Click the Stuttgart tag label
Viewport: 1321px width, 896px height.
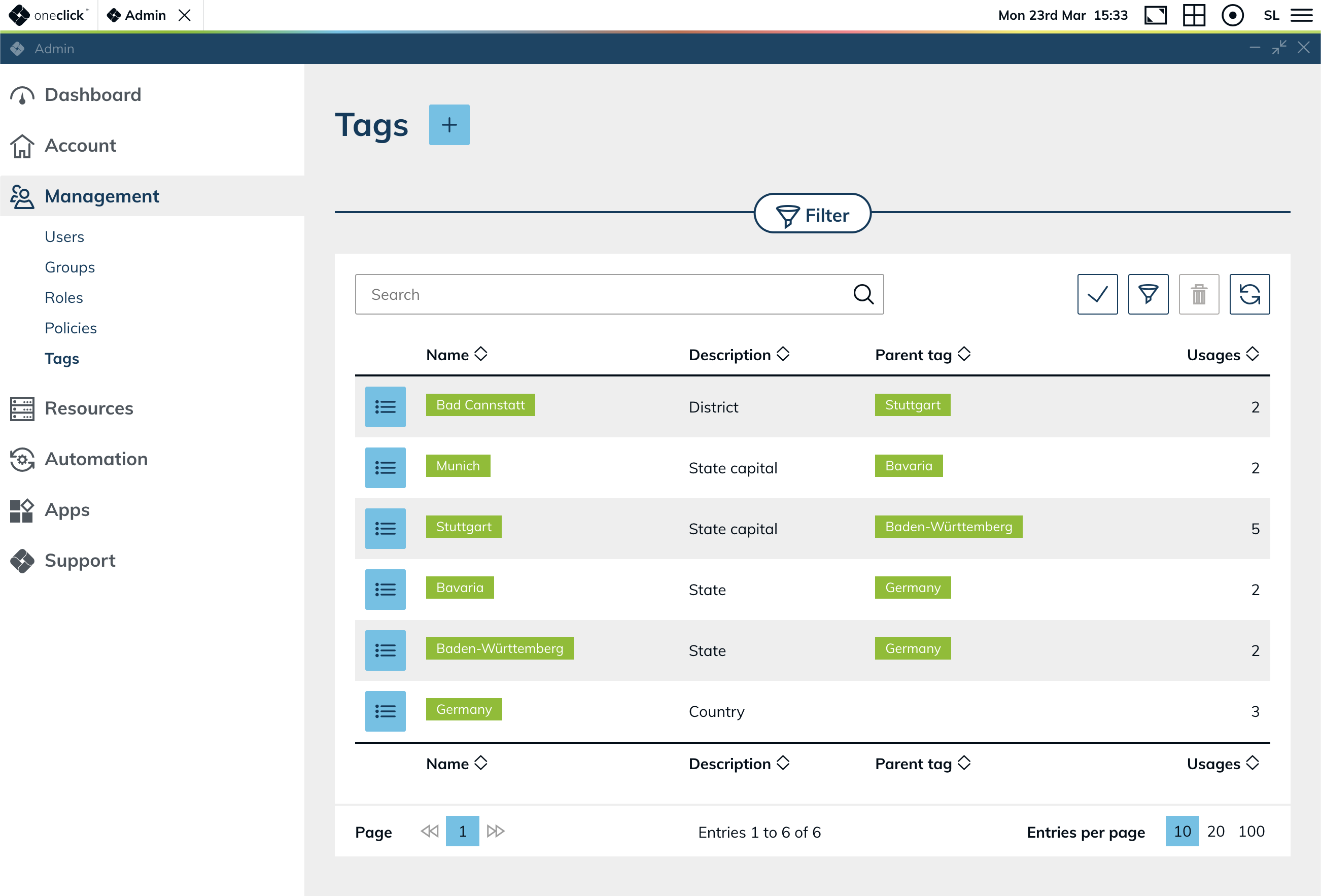[x=463, y=527]
